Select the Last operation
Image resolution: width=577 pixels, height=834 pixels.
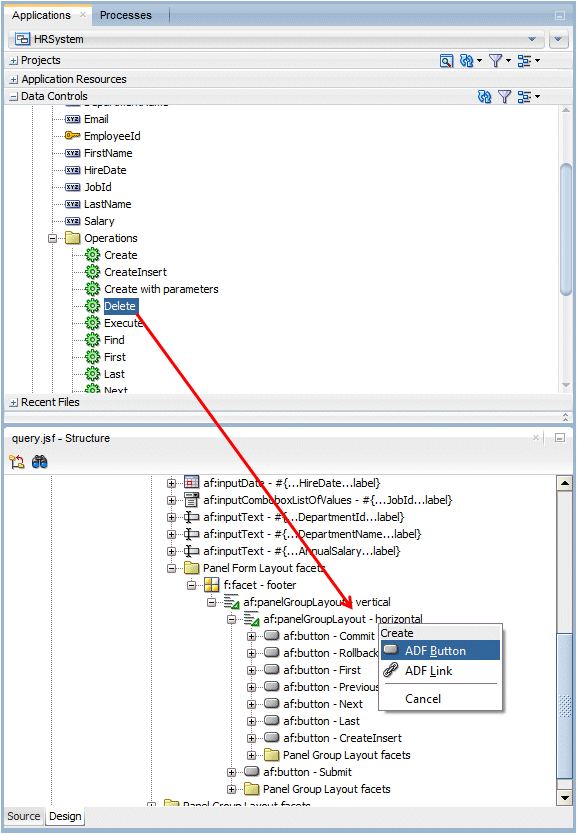coord(114,374)
